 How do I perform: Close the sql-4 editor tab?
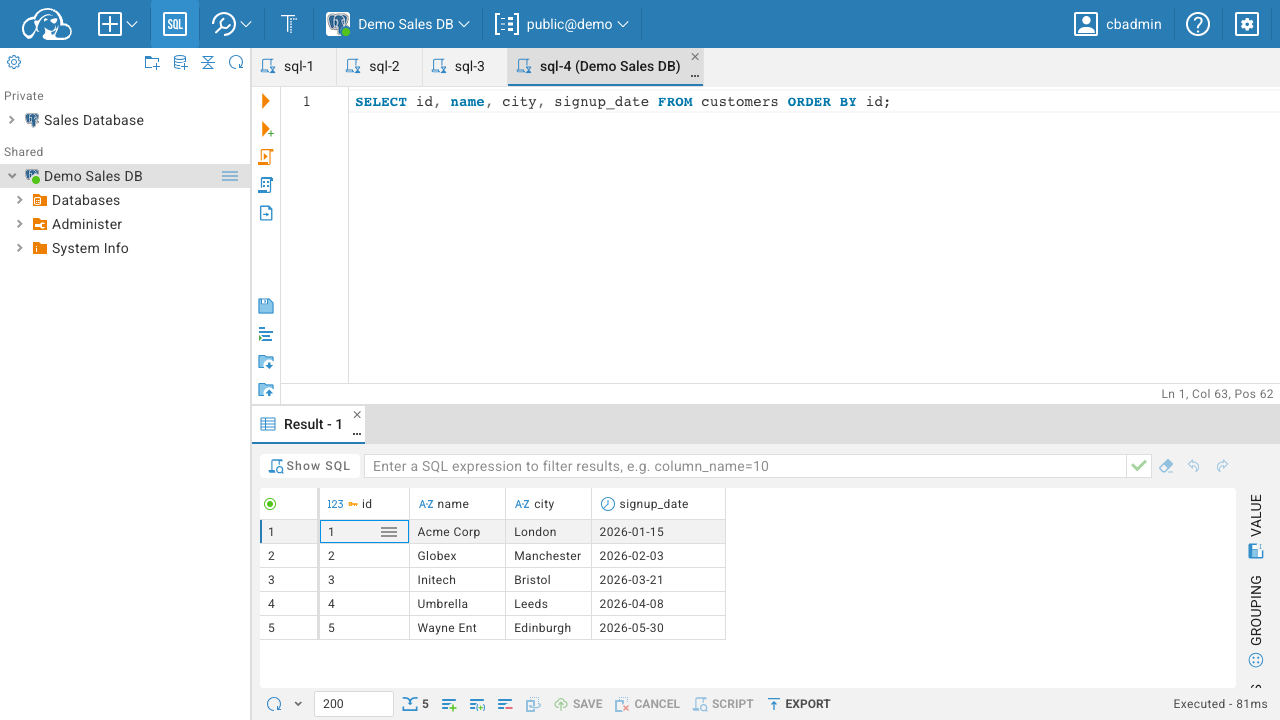tap(695, 57)
